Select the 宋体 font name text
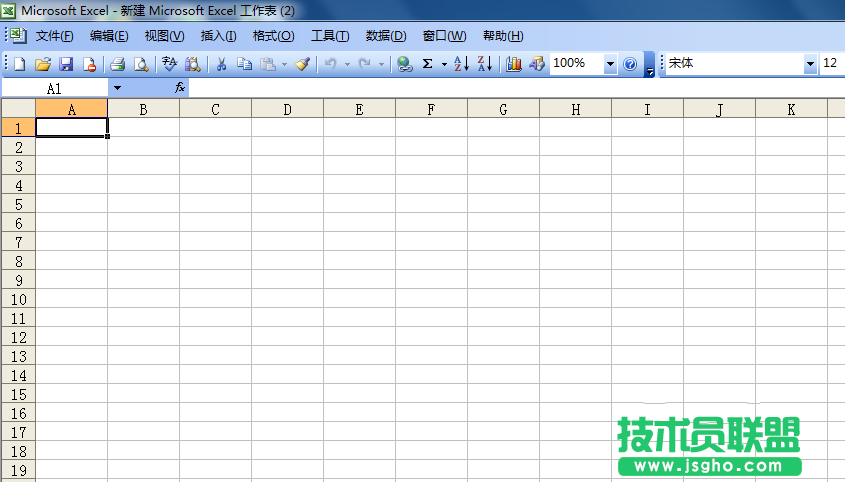The height and width of the screenshot is (482, 845). (681, 63)
